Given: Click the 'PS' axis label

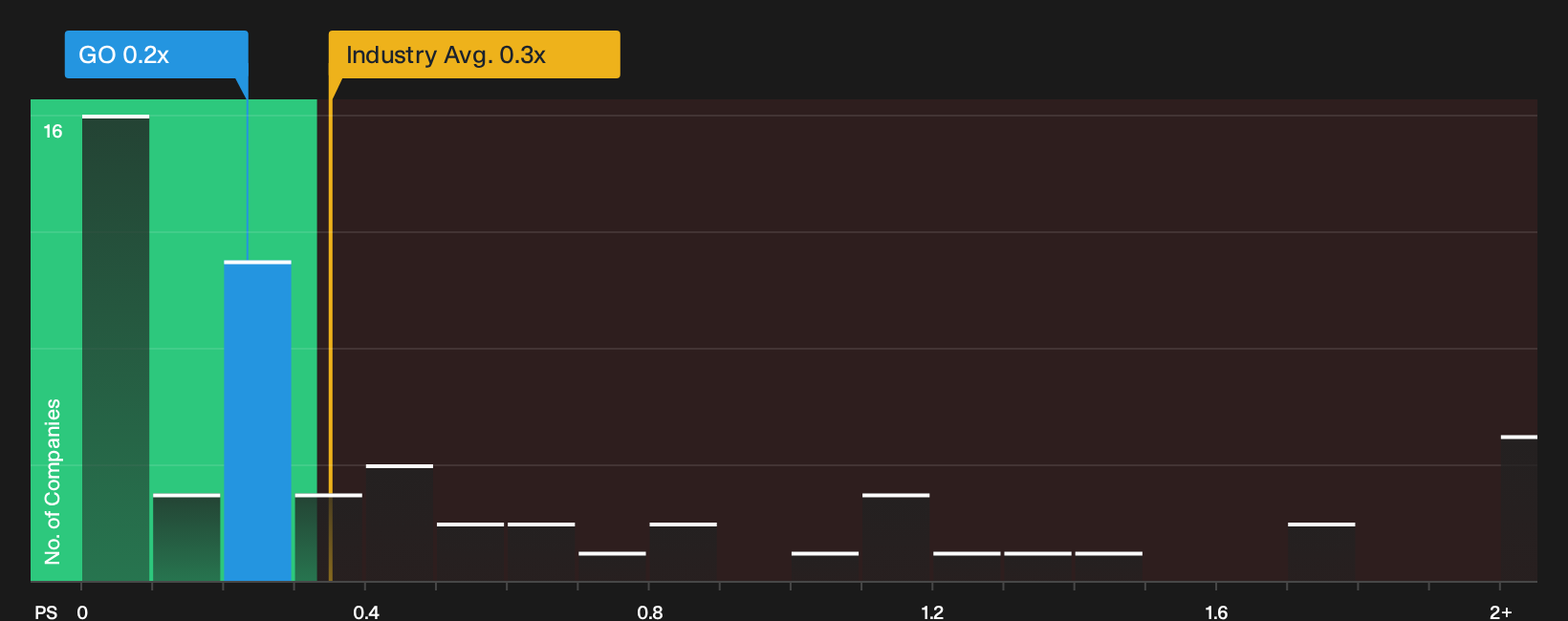Looking at the screenshot, I should click(46, 611).
